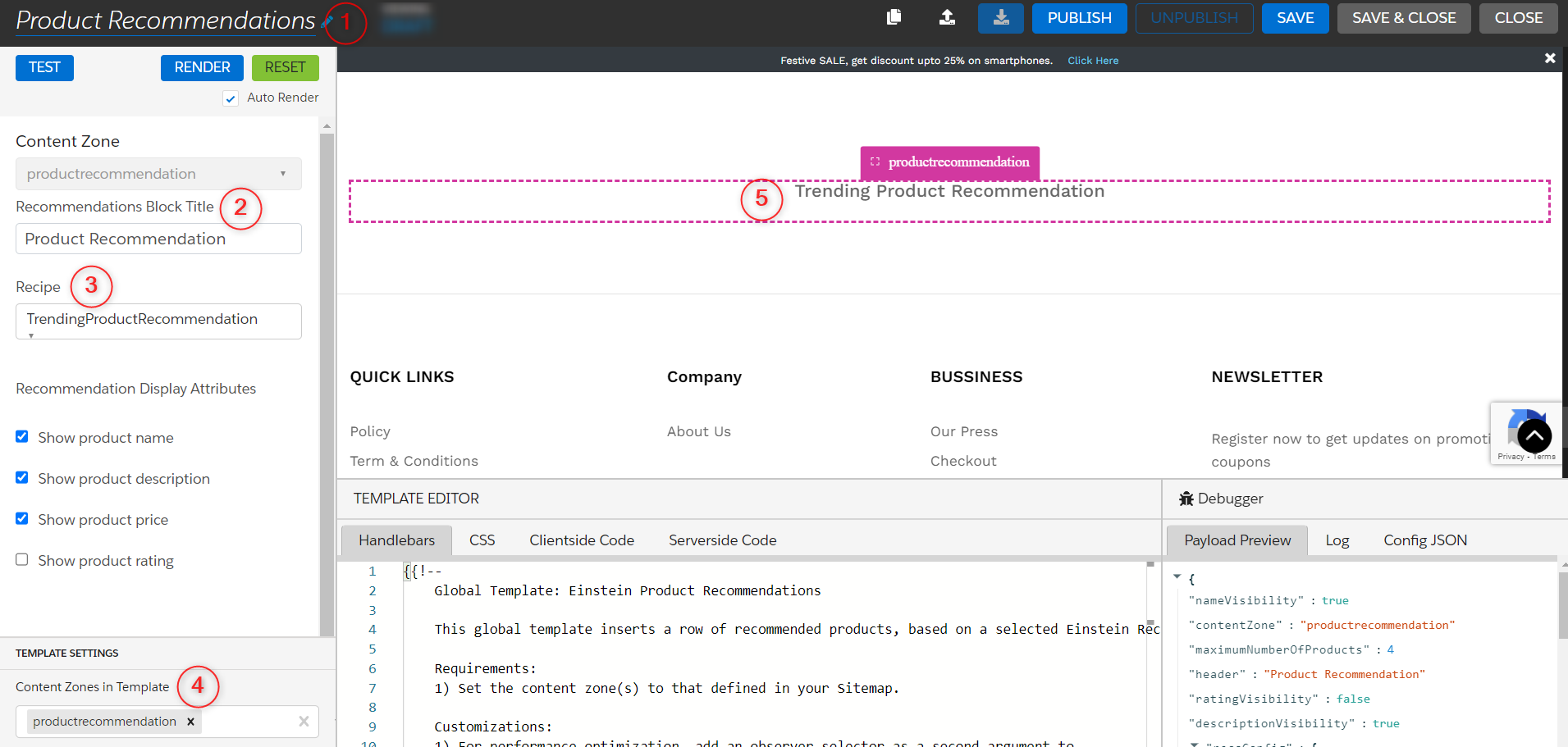Click the PUBLISH button
Screen dimensions: 1568x747
coord(1079,18)
